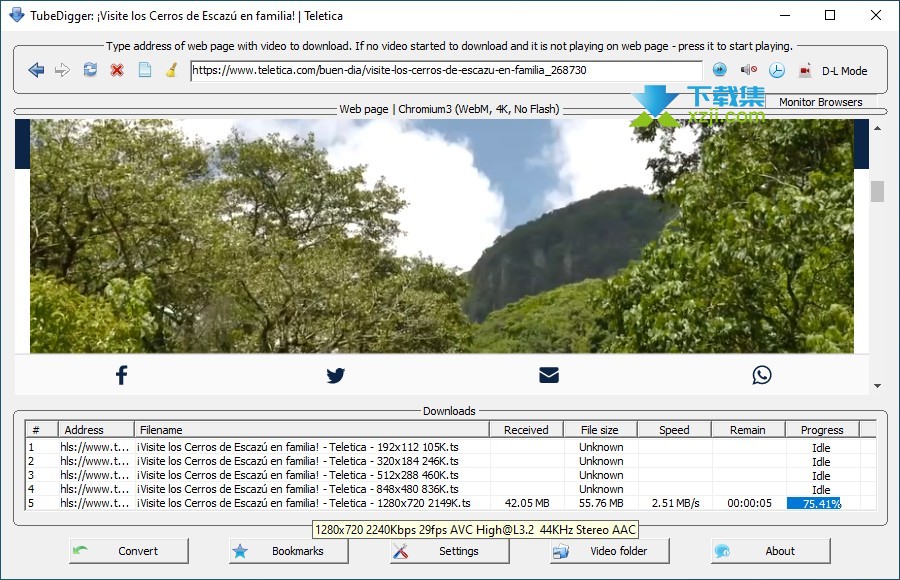Open the Settings button
This screenshot has width=900, height=580.
tap(449, 551)
